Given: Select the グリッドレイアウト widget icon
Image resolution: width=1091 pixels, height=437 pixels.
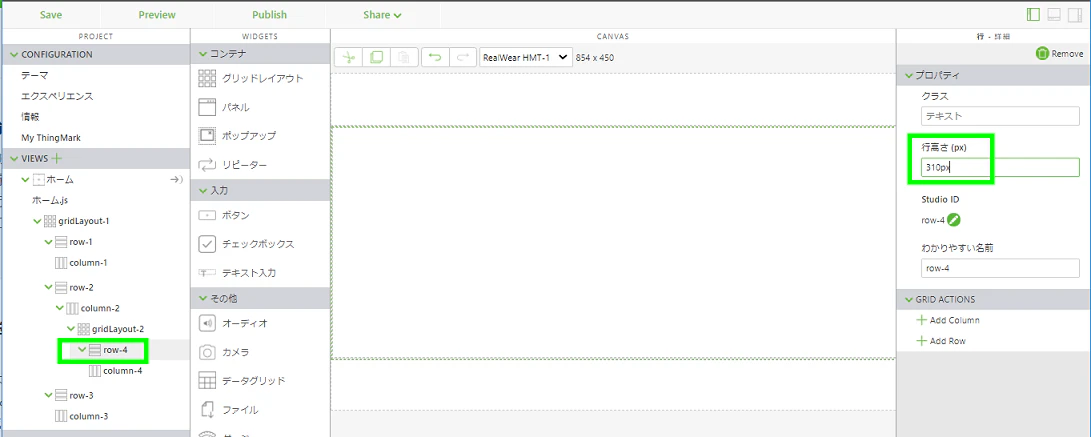Looking at the screenshot, I should coord(207,79).
